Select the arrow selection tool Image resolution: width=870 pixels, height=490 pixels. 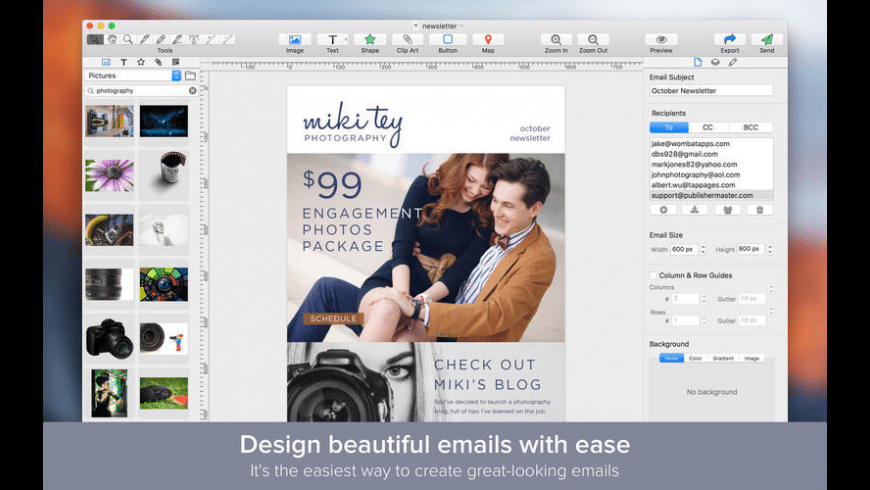pyautogui.click(x=95, y=39)
